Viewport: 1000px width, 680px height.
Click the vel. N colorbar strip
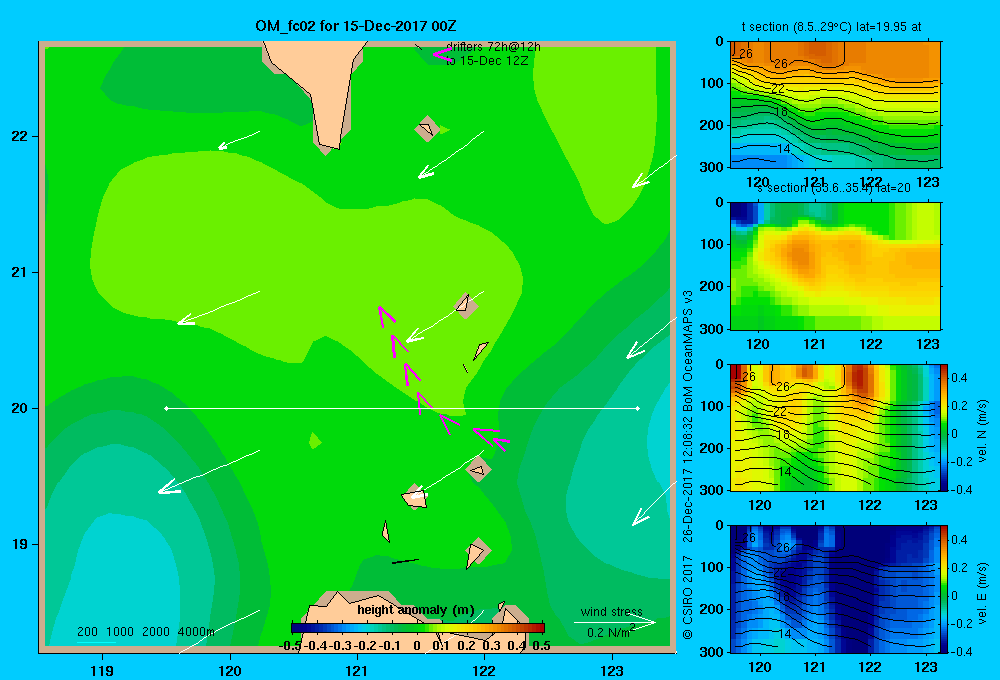click(944, 427)
